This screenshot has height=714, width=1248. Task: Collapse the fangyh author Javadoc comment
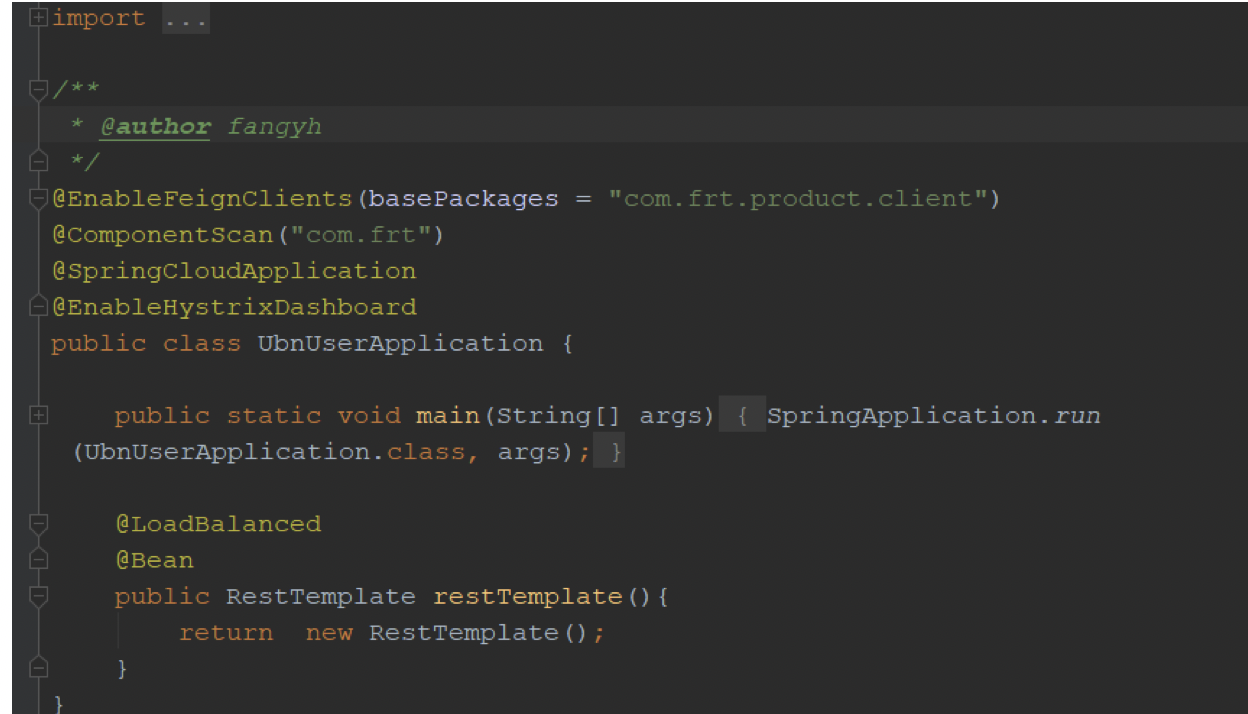(x=37, y=88)
